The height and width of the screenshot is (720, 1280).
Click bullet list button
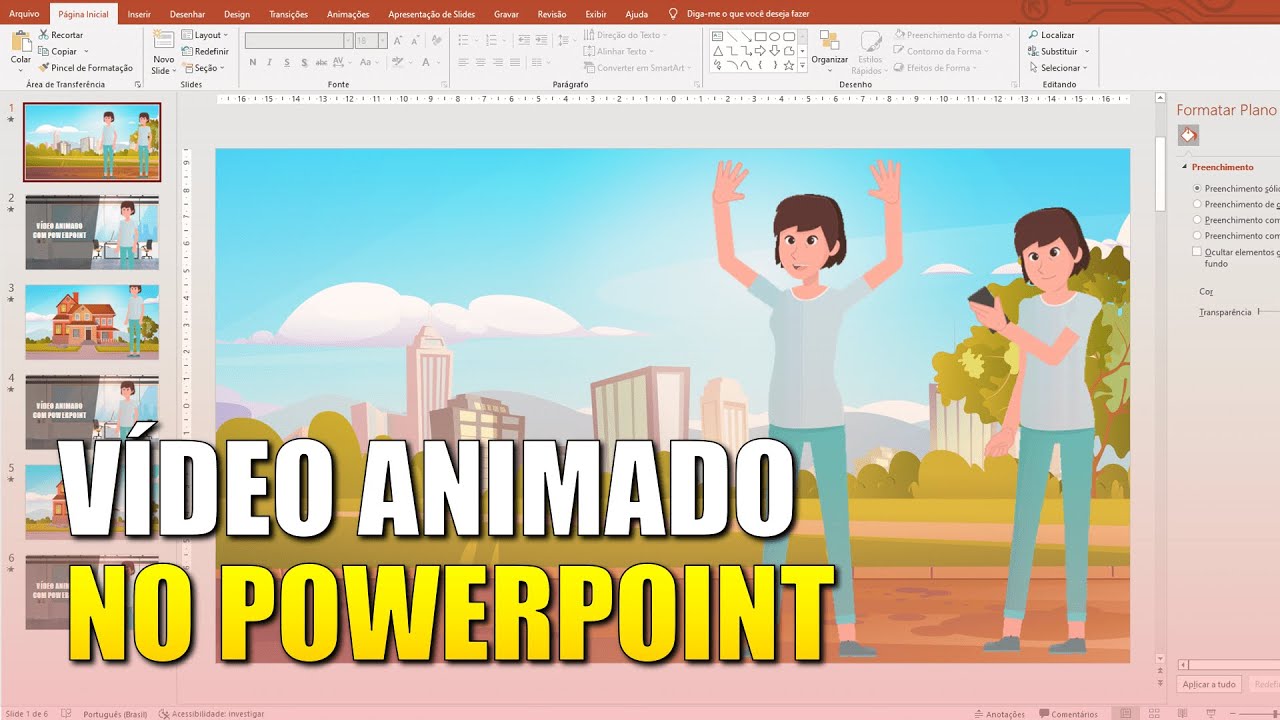pyautogui.click(x=465, y=41)
